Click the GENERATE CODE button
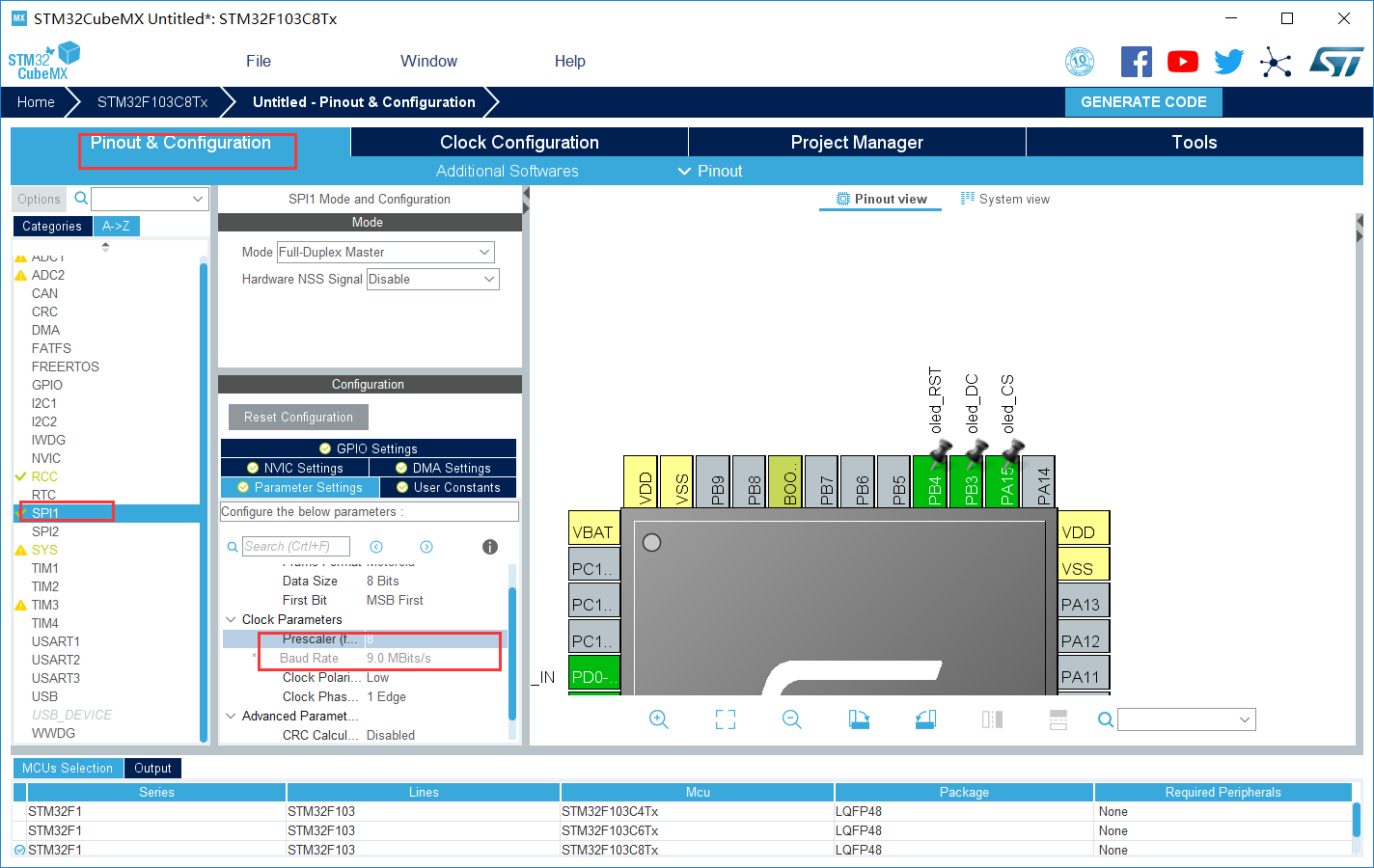 [1143, 102]
